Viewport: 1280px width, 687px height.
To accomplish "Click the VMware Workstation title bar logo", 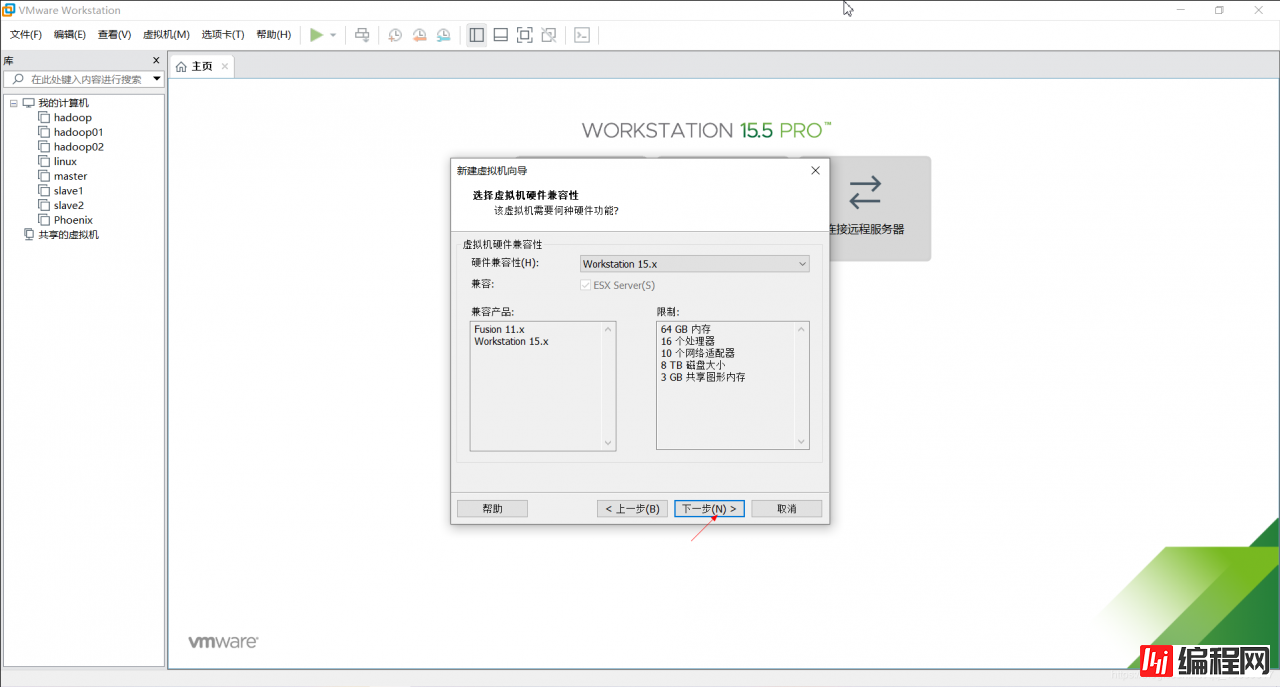I will click(x=8, y=10).
